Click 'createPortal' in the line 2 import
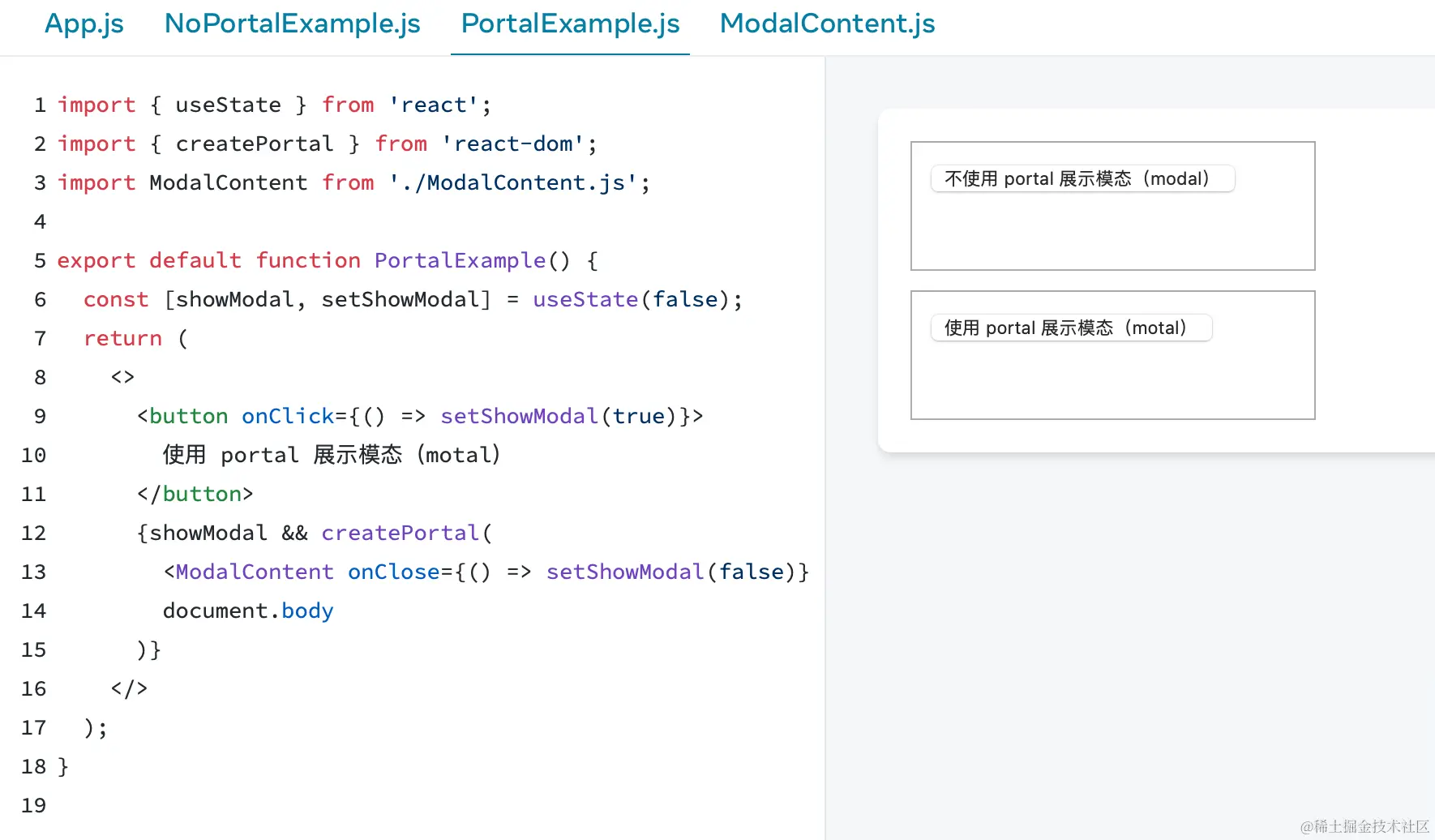 (255, 144)
